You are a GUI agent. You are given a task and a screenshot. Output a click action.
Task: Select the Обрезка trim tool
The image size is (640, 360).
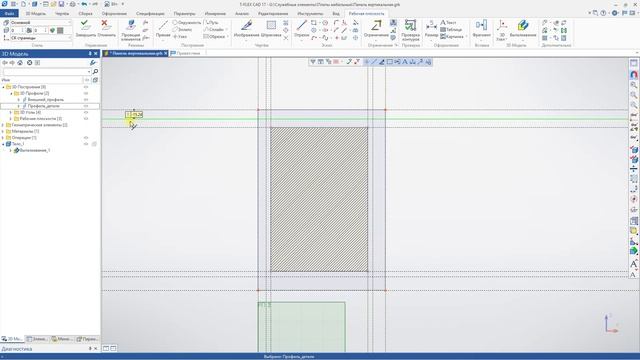(215, 36)
